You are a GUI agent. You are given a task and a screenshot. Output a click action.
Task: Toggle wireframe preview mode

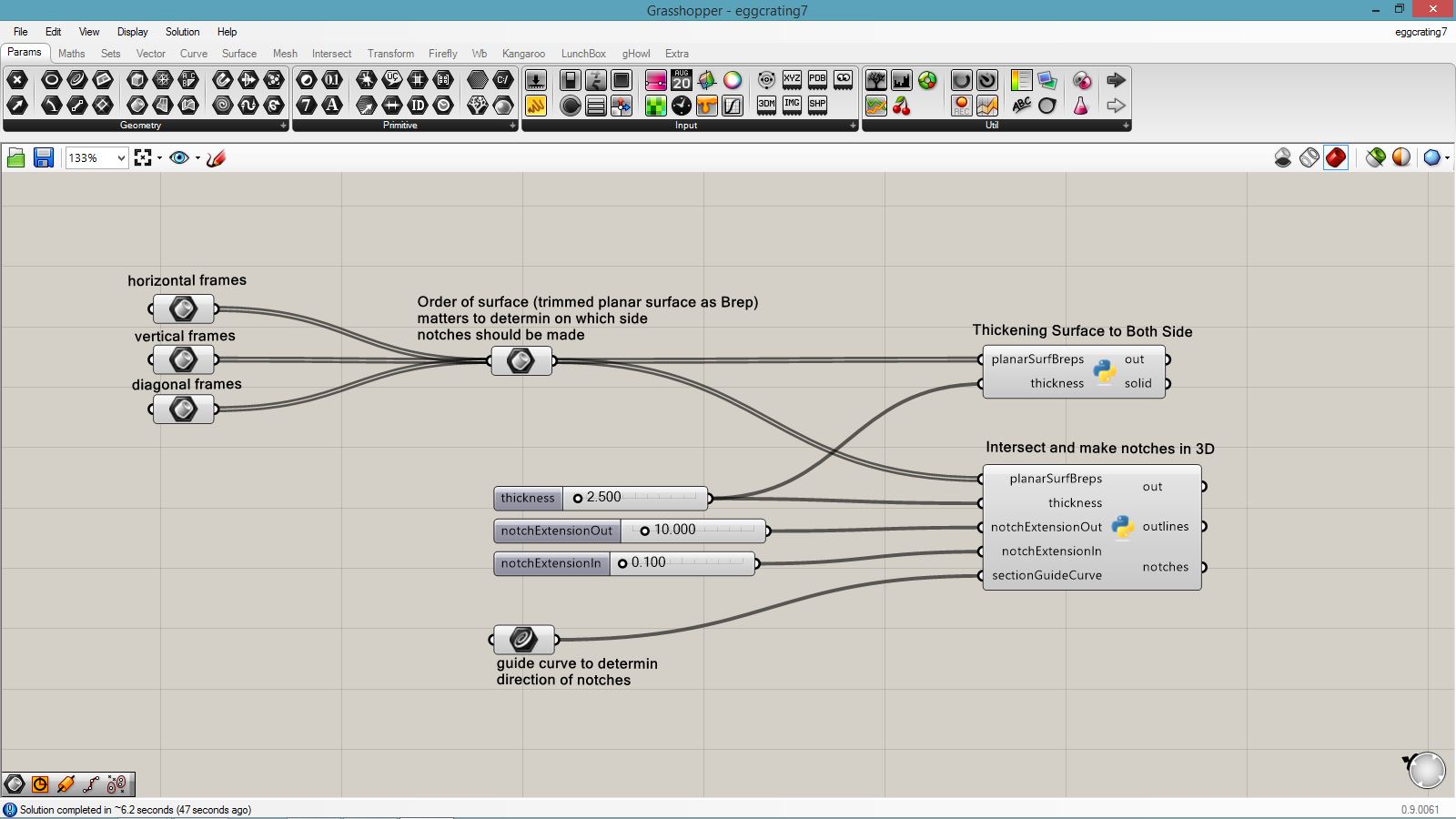coord(1309,158)
